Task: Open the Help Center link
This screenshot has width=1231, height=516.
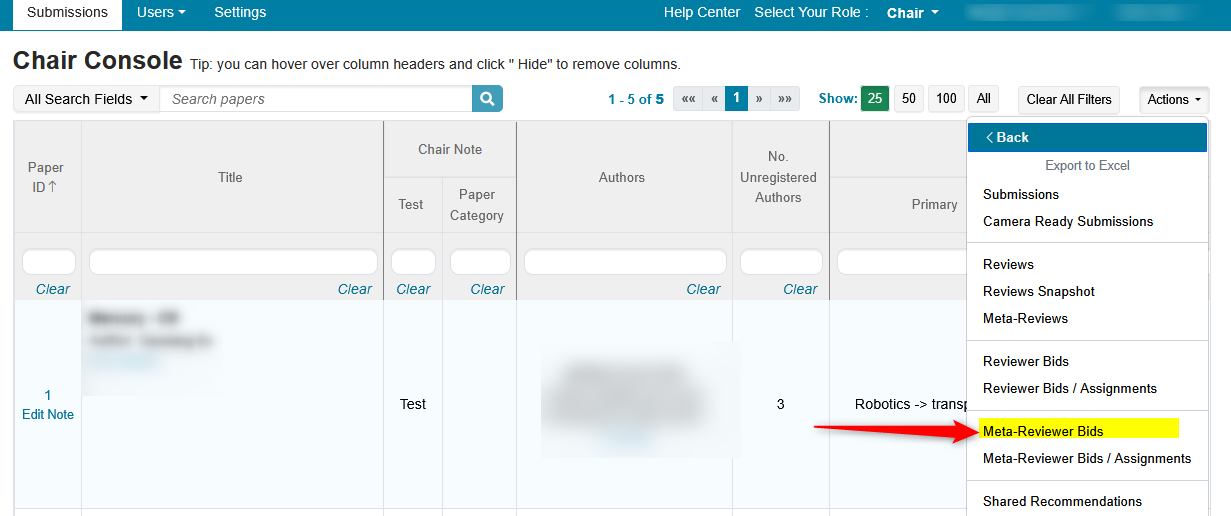Action: pyautogui.click(x=702, y=13)
